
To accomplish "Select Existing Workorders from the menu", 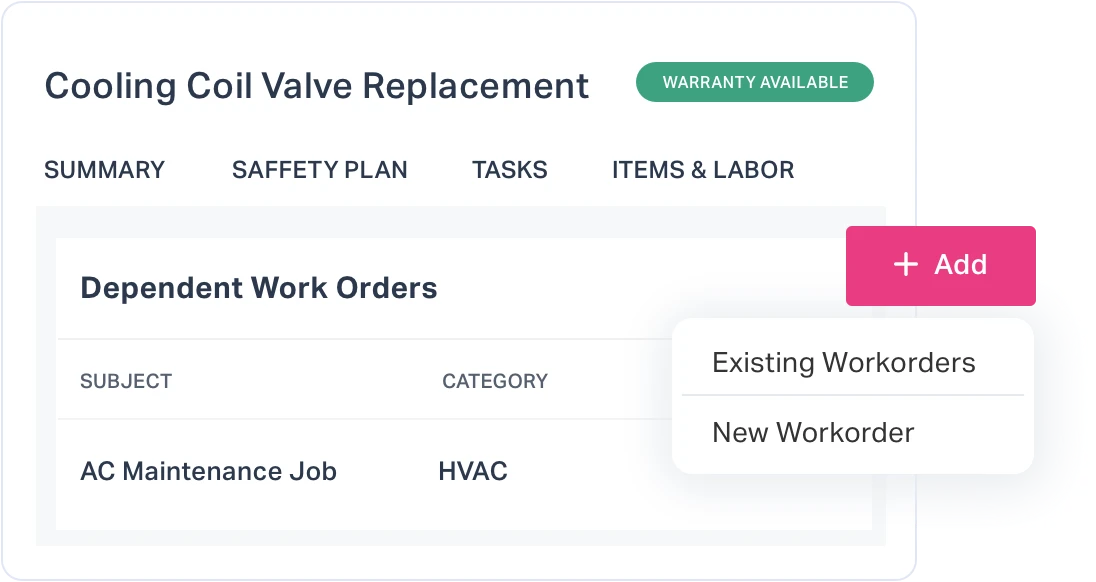I will (x=843, y=362).
